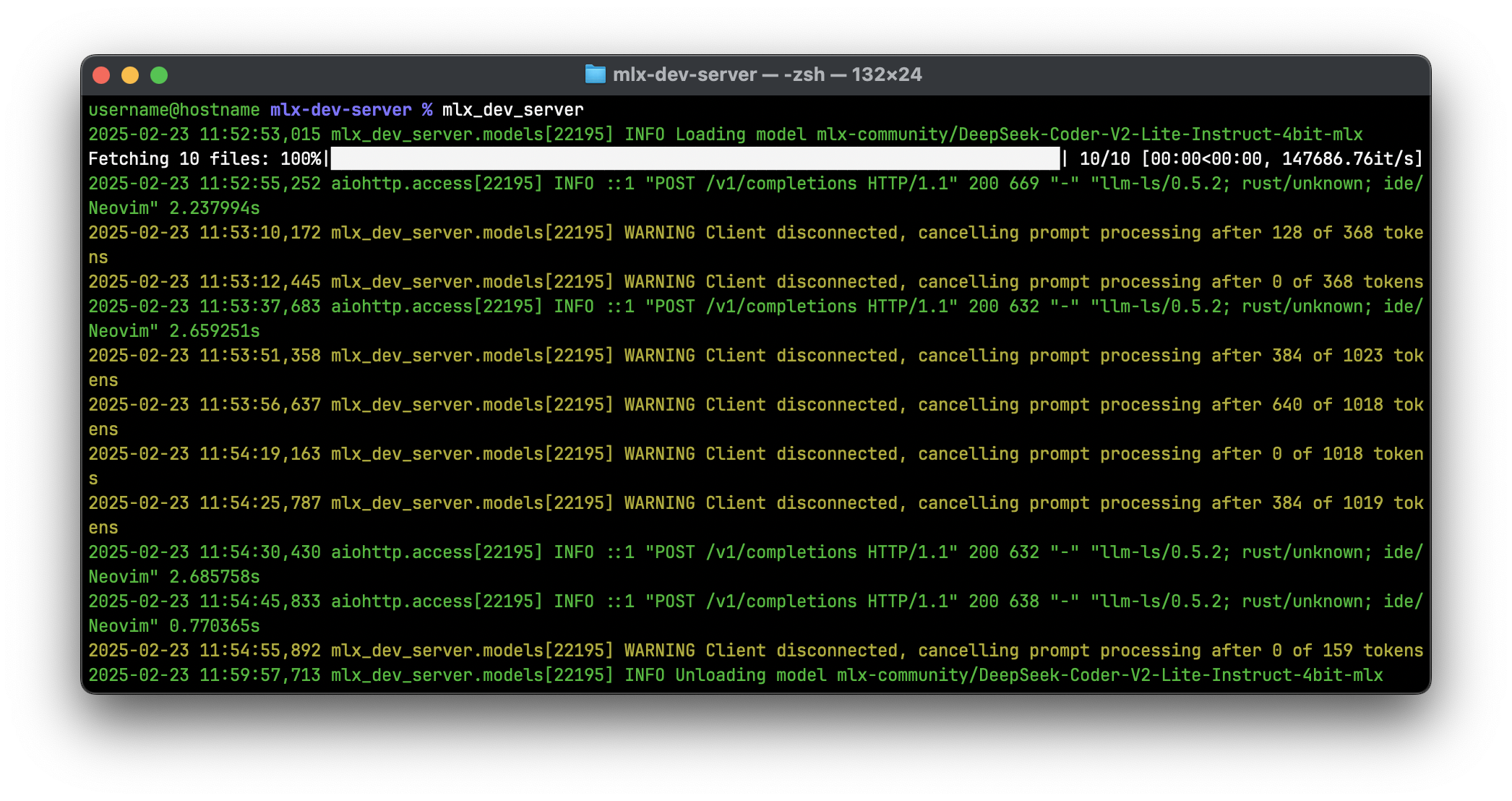The image size is (1512, 801).
Task: Click the warning line for 0 of 159 tokens
Action: [756, 651]
